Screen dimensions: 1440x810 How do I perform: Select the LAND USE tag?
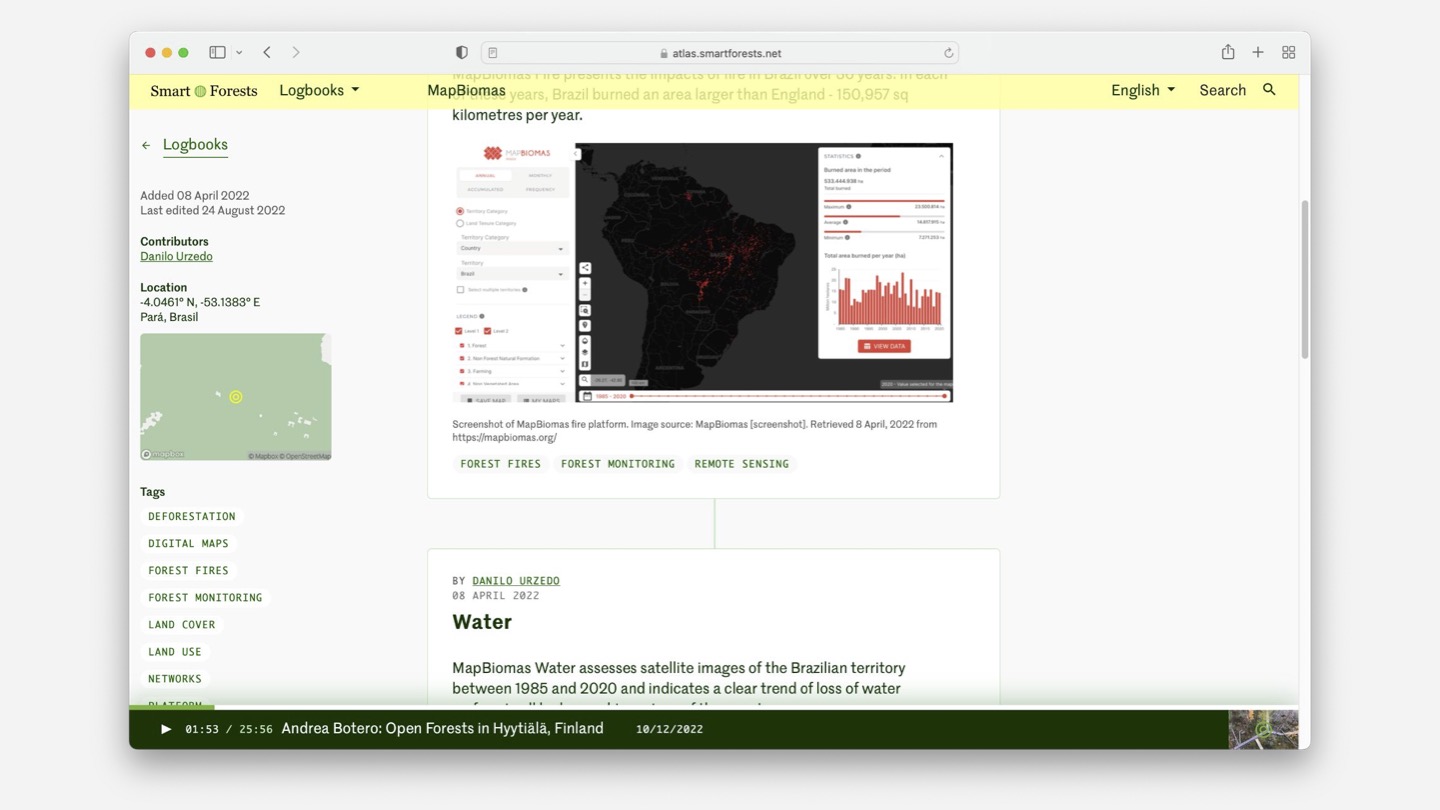click(174, 651)
